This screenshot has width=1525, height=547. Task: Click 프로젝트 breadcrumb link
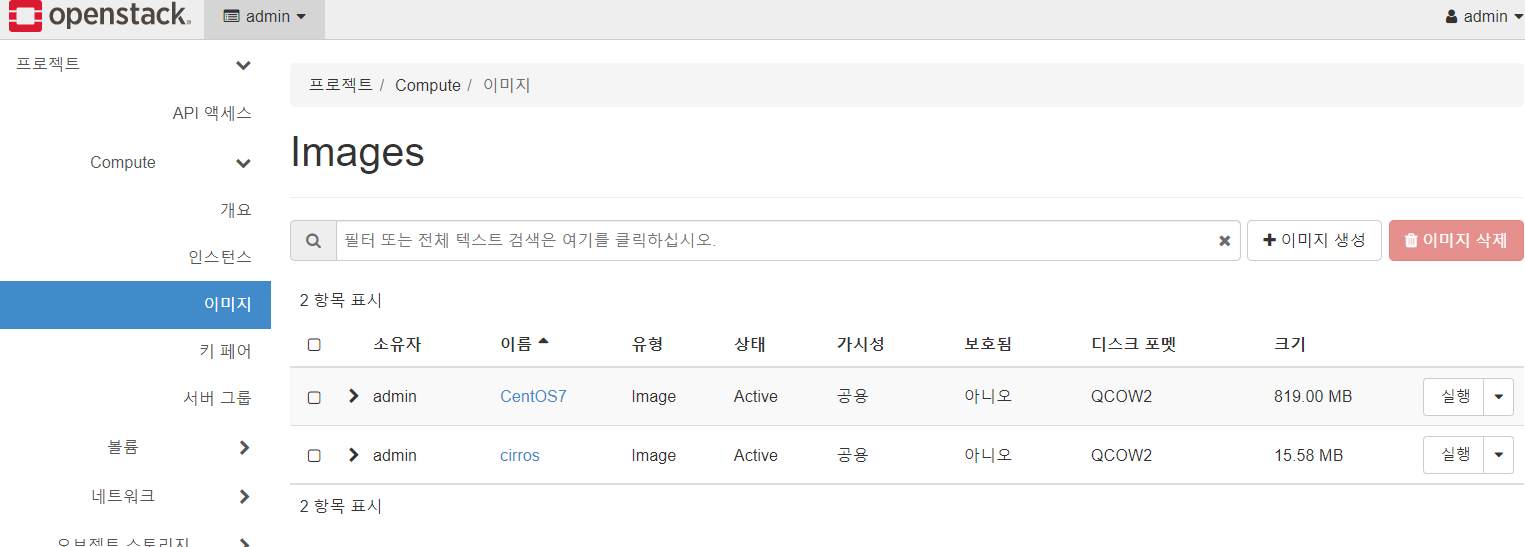pyautogui.click(x=341, y=85)
